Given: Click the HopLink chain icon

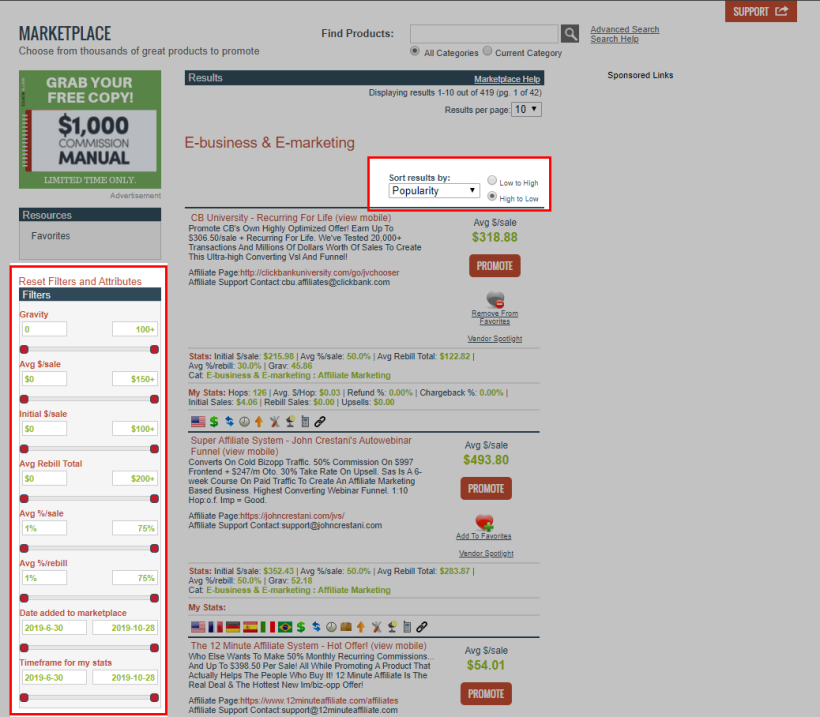Looking at the screenshot, I should [320, 421].
